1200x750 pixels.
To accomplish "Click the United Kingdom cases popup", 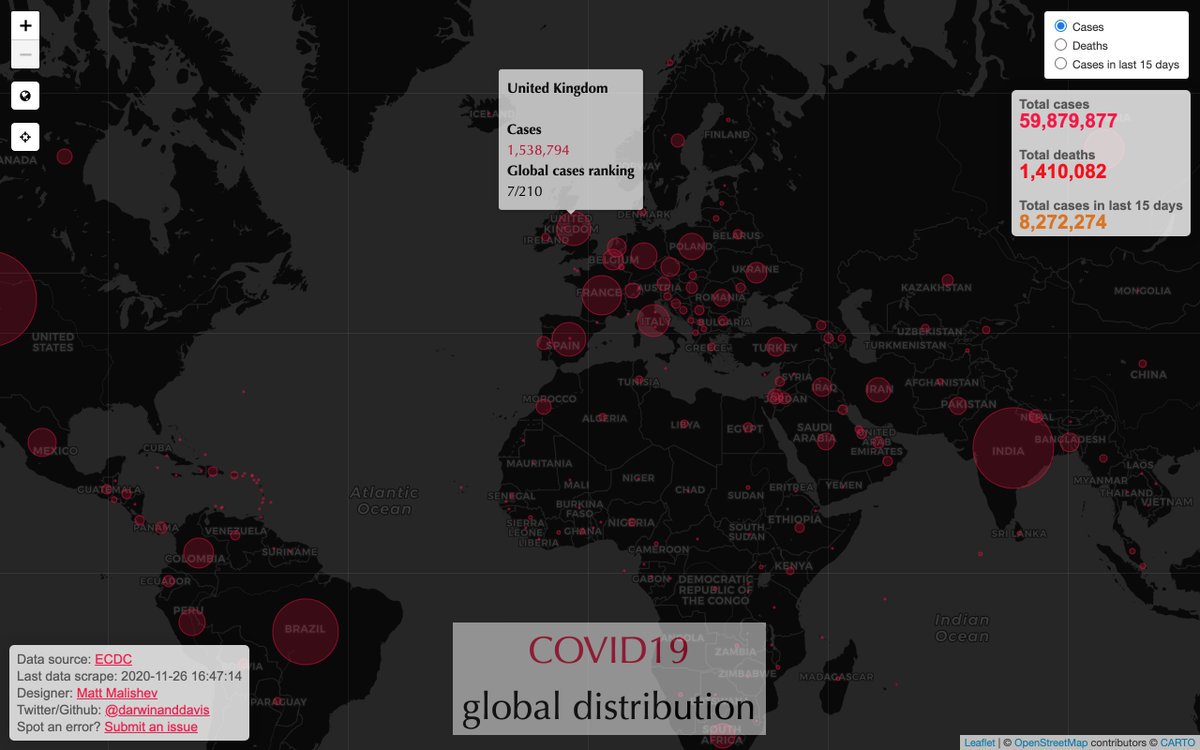I will coord(570,139).
